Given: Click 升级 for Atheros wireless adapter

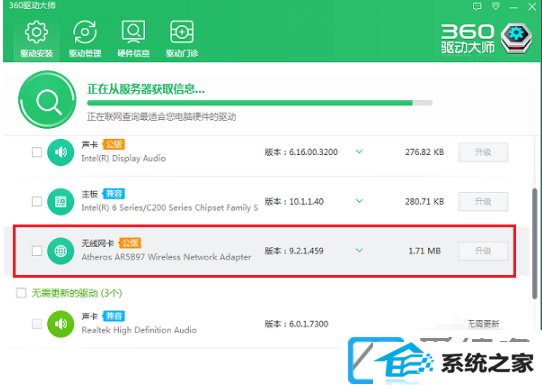Looking at the screenshot, I should [x=483, y=251].
